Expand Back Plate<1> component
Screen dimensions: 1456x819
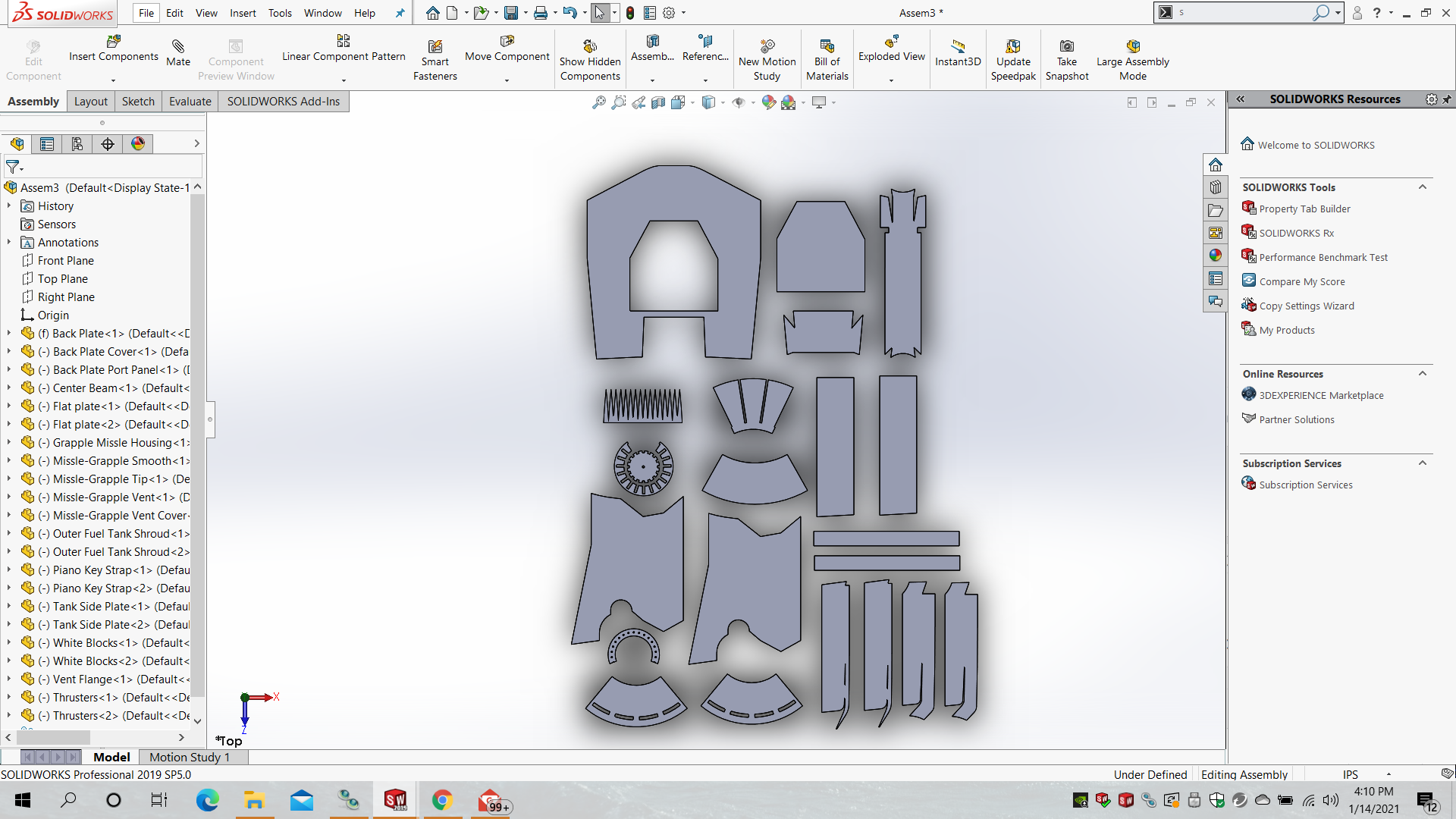(x=9, y=334)
